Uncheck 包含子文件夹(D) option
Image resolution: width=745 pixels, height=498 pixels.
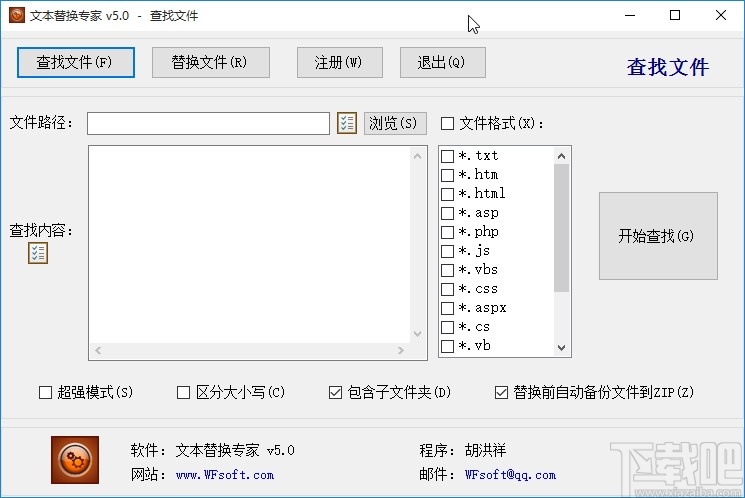pos(335,393)
